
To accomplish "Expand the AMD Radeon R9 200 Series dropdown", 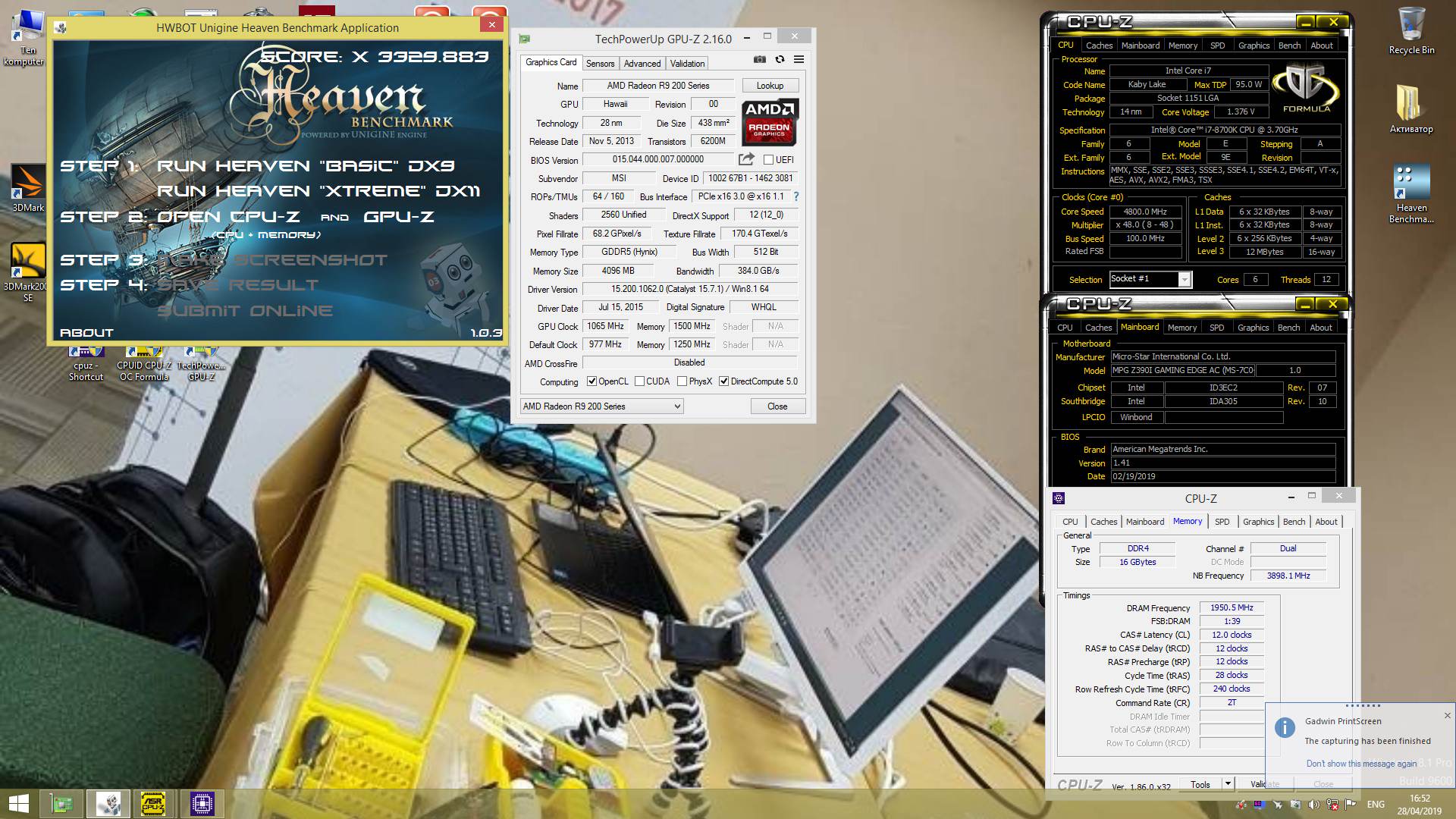I will 601,406.
